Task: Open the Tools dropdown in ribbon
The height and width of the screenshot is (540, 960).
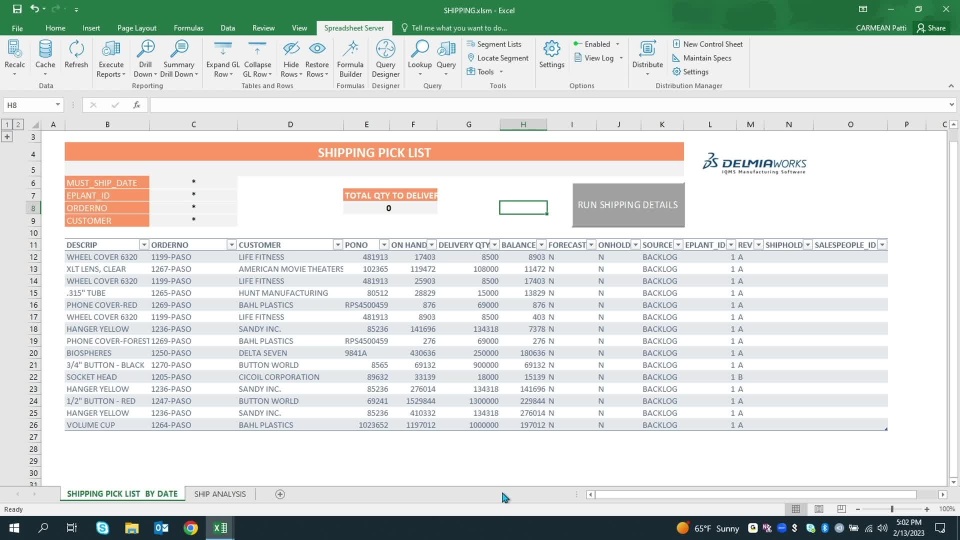Action: click(485, 72)
